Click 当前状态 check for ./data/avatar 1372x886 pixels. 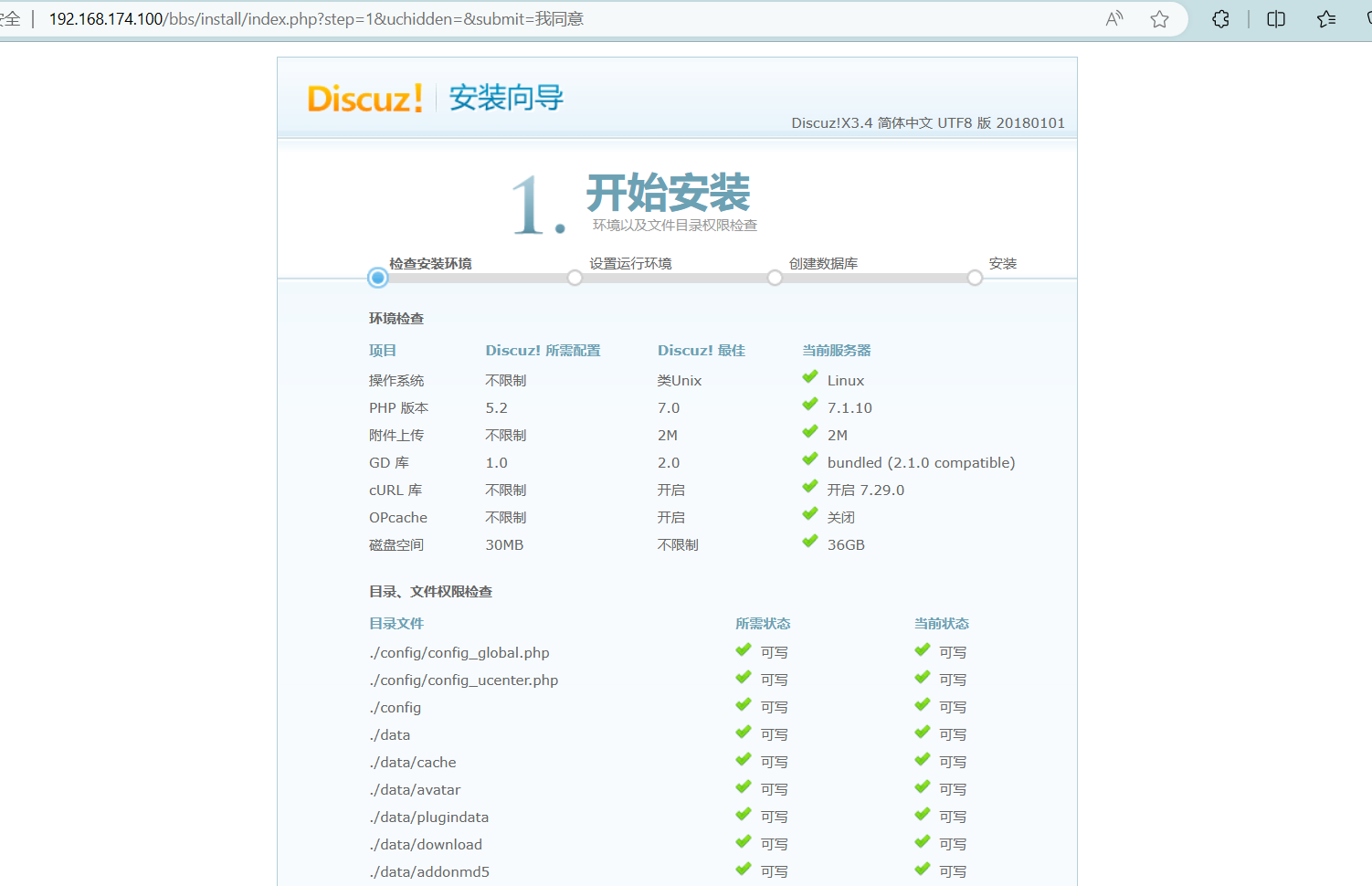[x=923, y=787]
